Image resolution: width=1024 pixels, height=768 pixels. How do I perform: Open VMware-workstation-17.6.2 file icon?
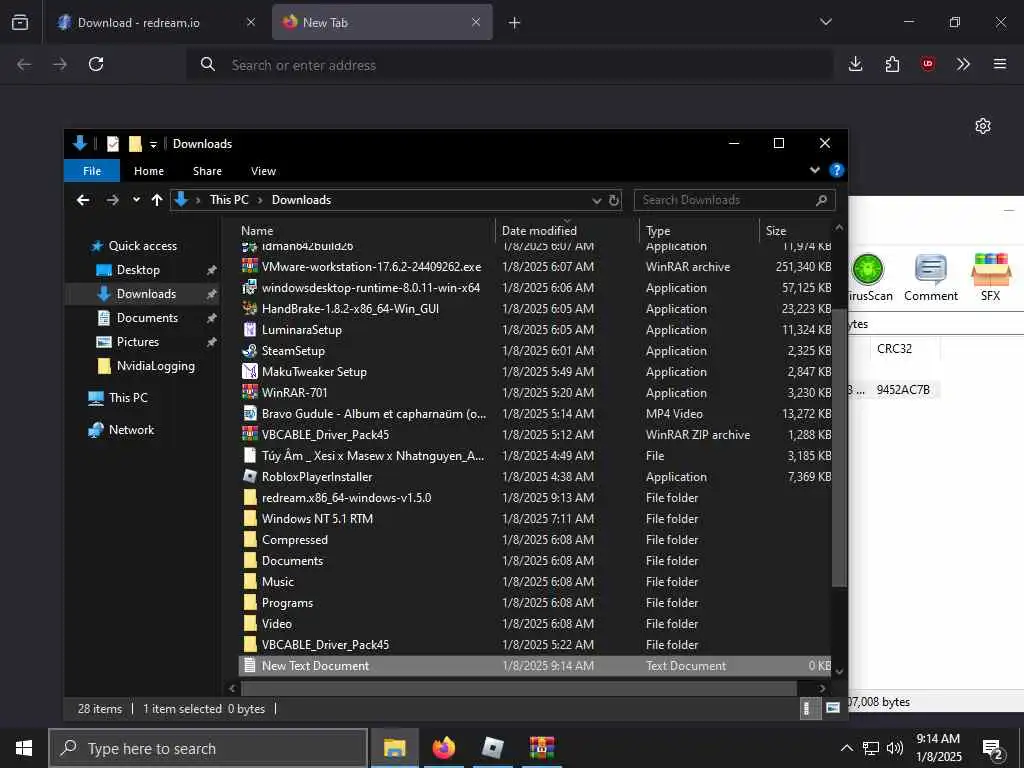point(249,266)
